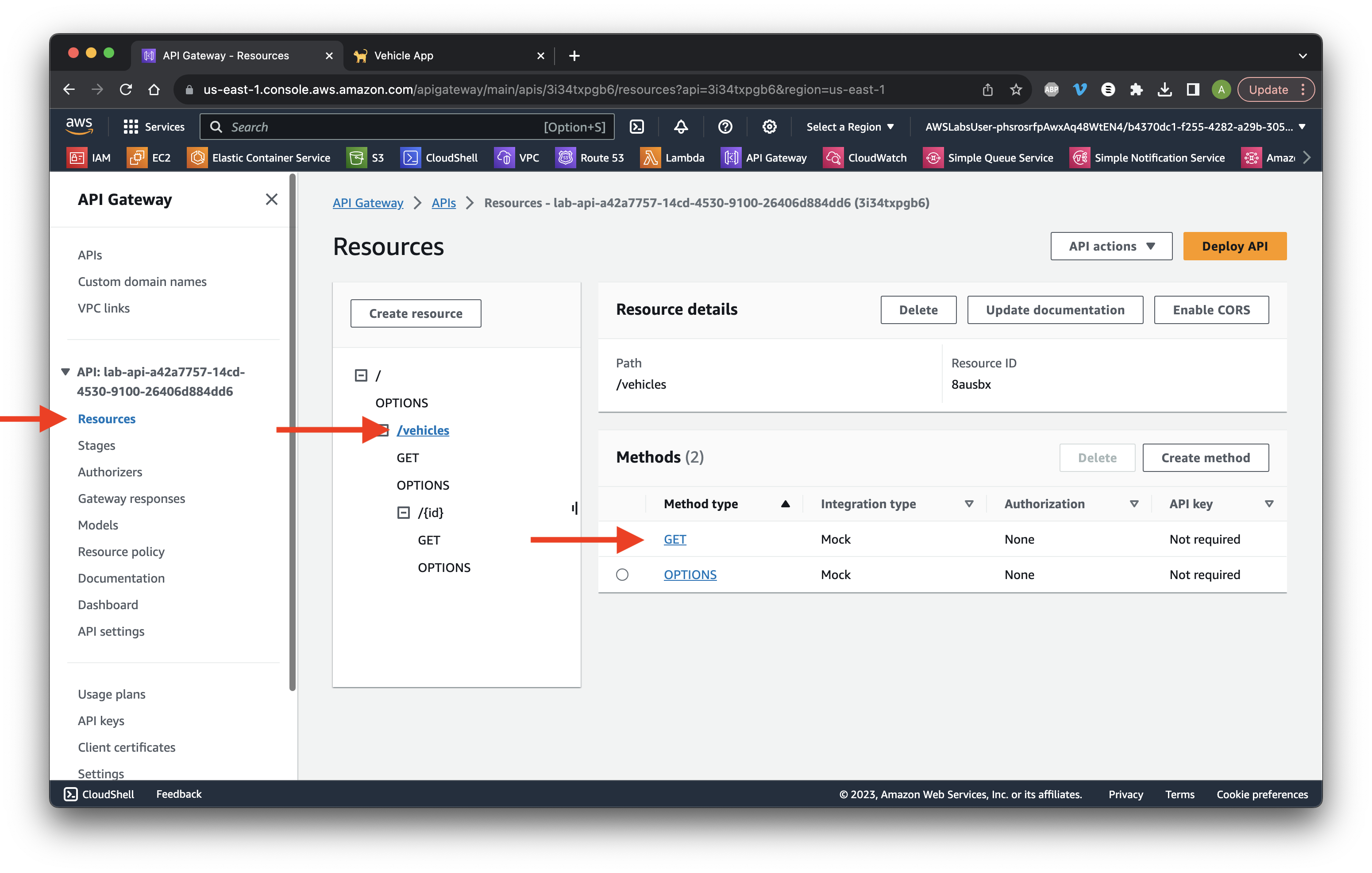This screenshot has height=873, width=1372.
Task: Click the AWS logo home icon
Action: coord(79,126)
